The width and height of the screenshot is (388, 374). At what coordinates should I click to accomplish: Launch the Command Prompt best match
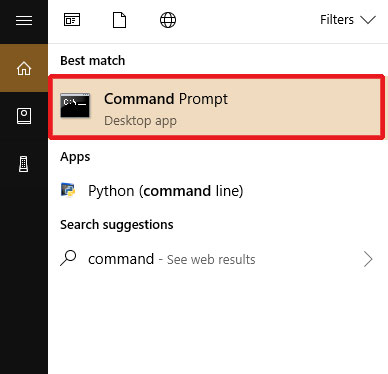tap(217, 107)
